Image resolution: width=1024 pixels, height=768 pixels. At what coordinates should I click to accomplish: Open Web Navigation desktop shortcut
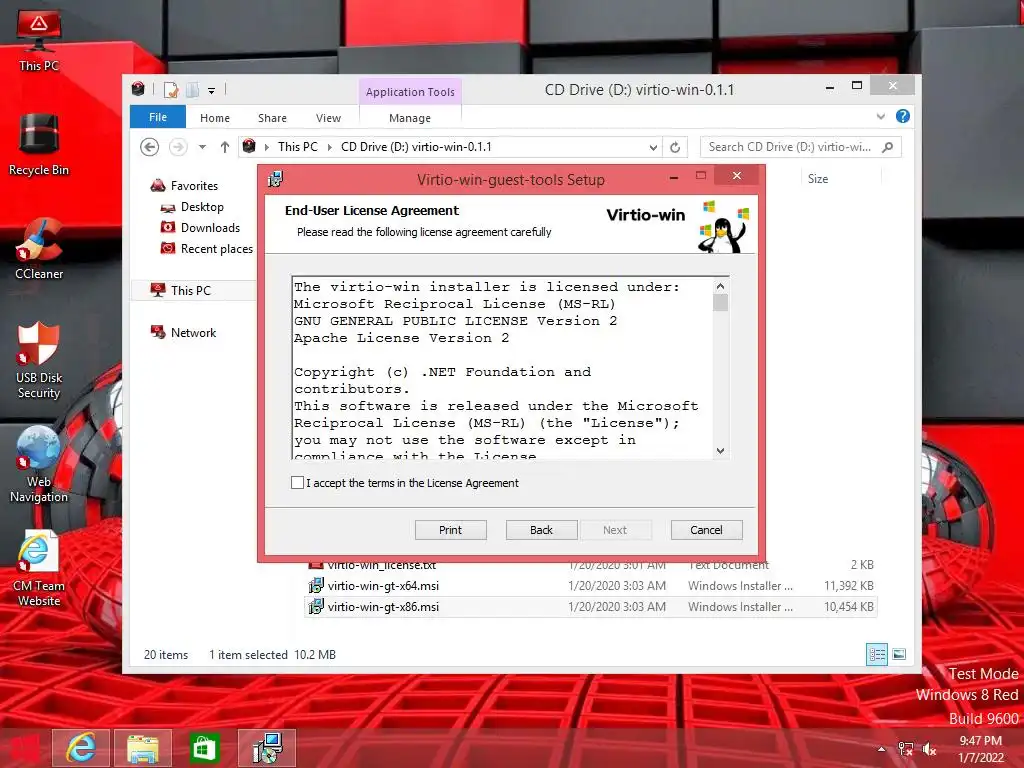[x=39, y=465]
